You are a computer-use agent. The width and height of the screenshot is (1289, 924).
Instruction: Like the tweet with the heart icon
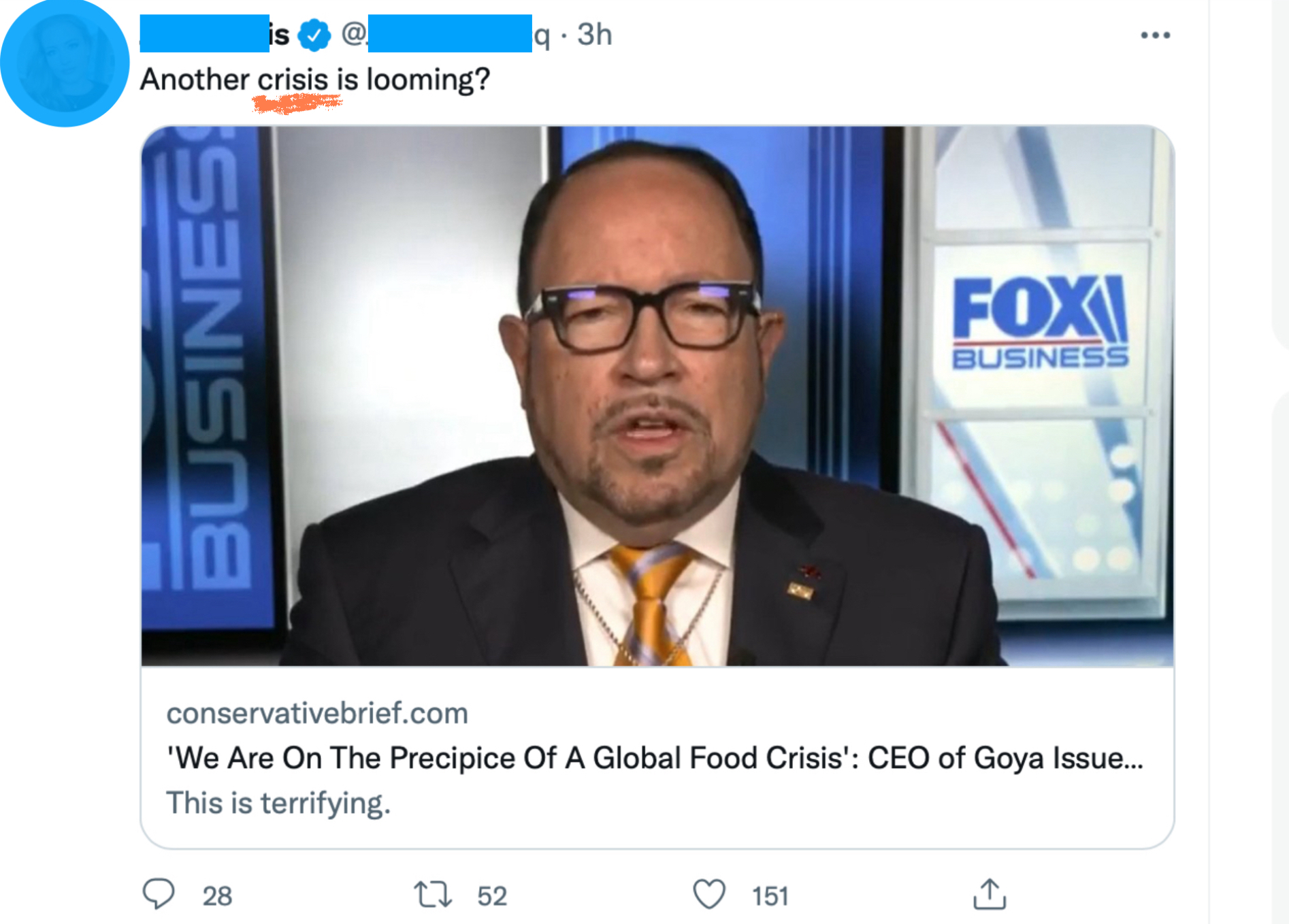708,894
